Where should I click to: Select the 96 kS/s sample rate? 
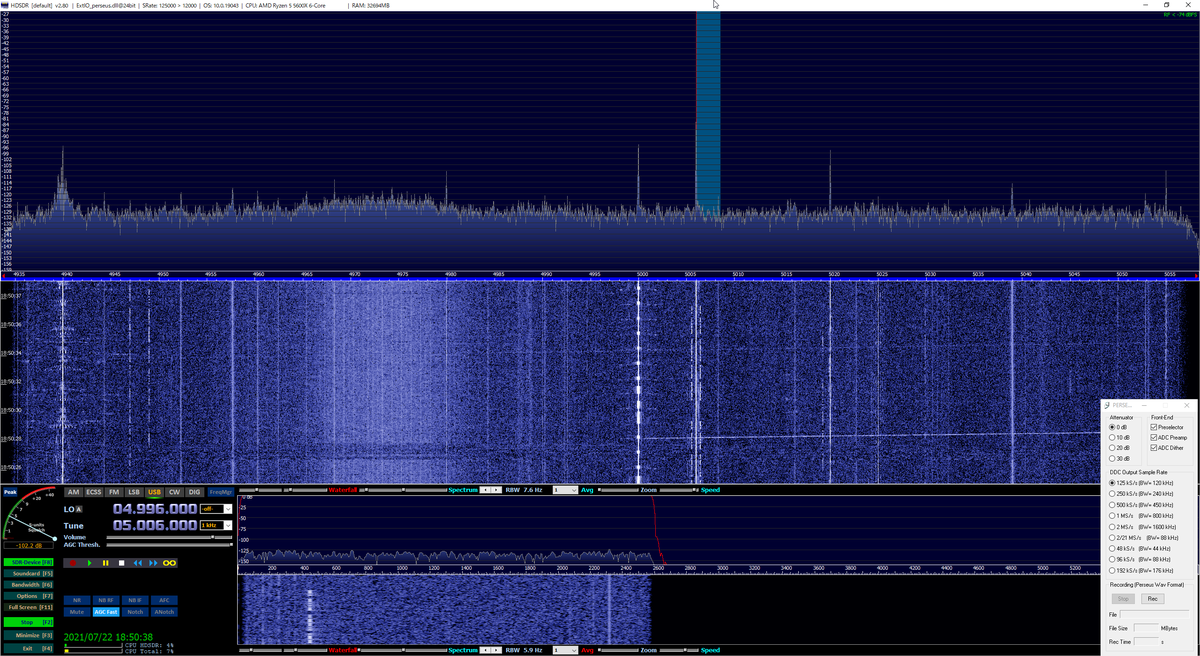pos(1140,559)
